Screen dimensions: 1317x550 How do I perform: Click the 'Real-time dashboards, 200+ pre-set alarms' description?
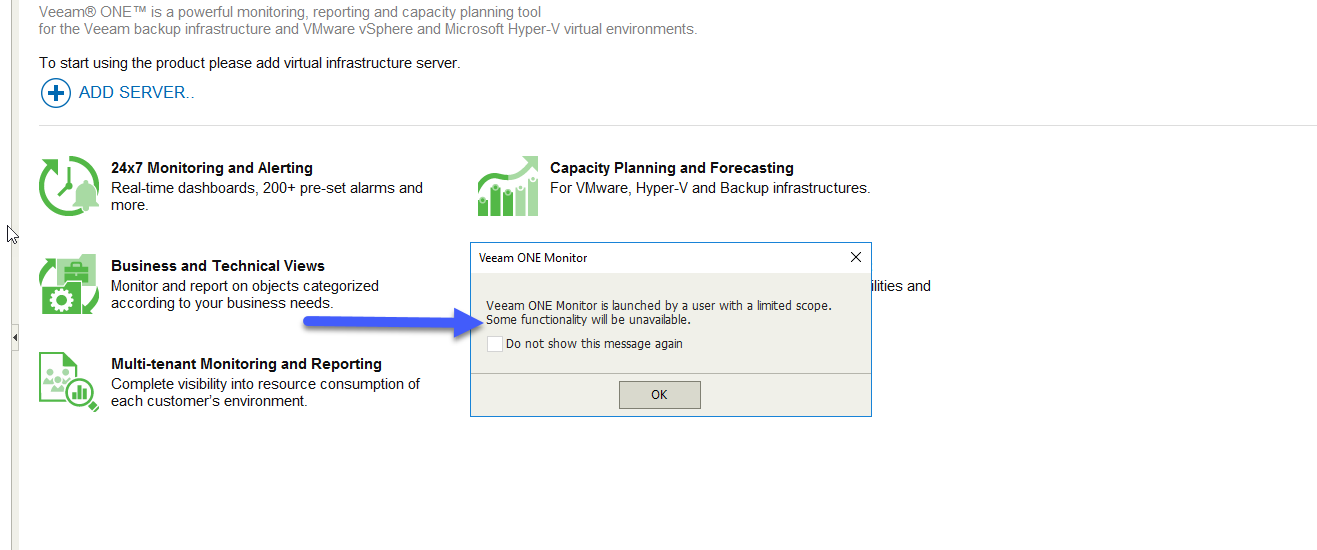click(267, 197)
